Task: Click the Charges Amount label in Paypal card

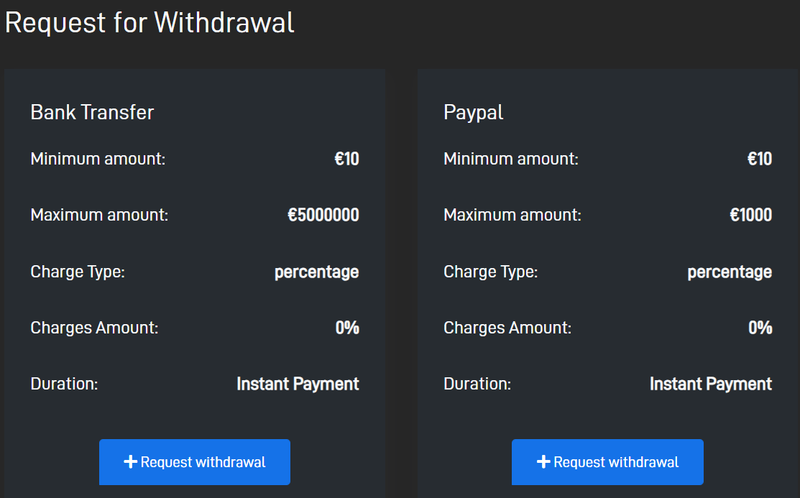Action: coord(507,328)
